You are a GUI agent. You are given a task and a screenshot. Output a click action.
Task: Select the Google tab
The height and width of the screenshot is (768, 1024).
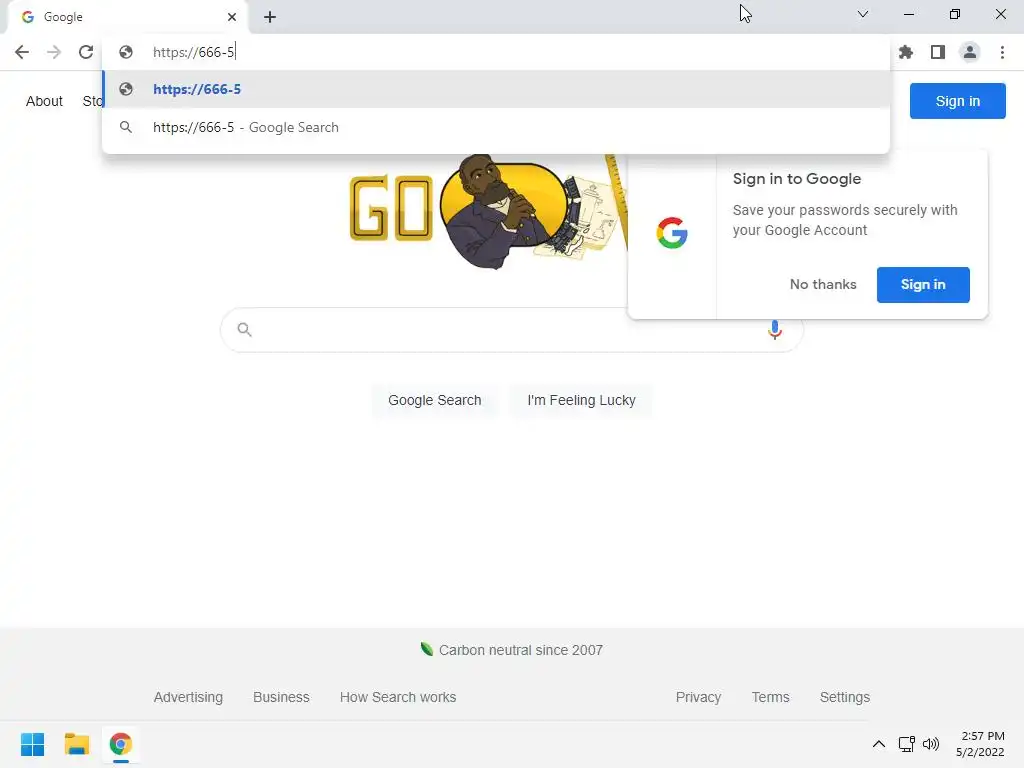click(x=127, y=17)
